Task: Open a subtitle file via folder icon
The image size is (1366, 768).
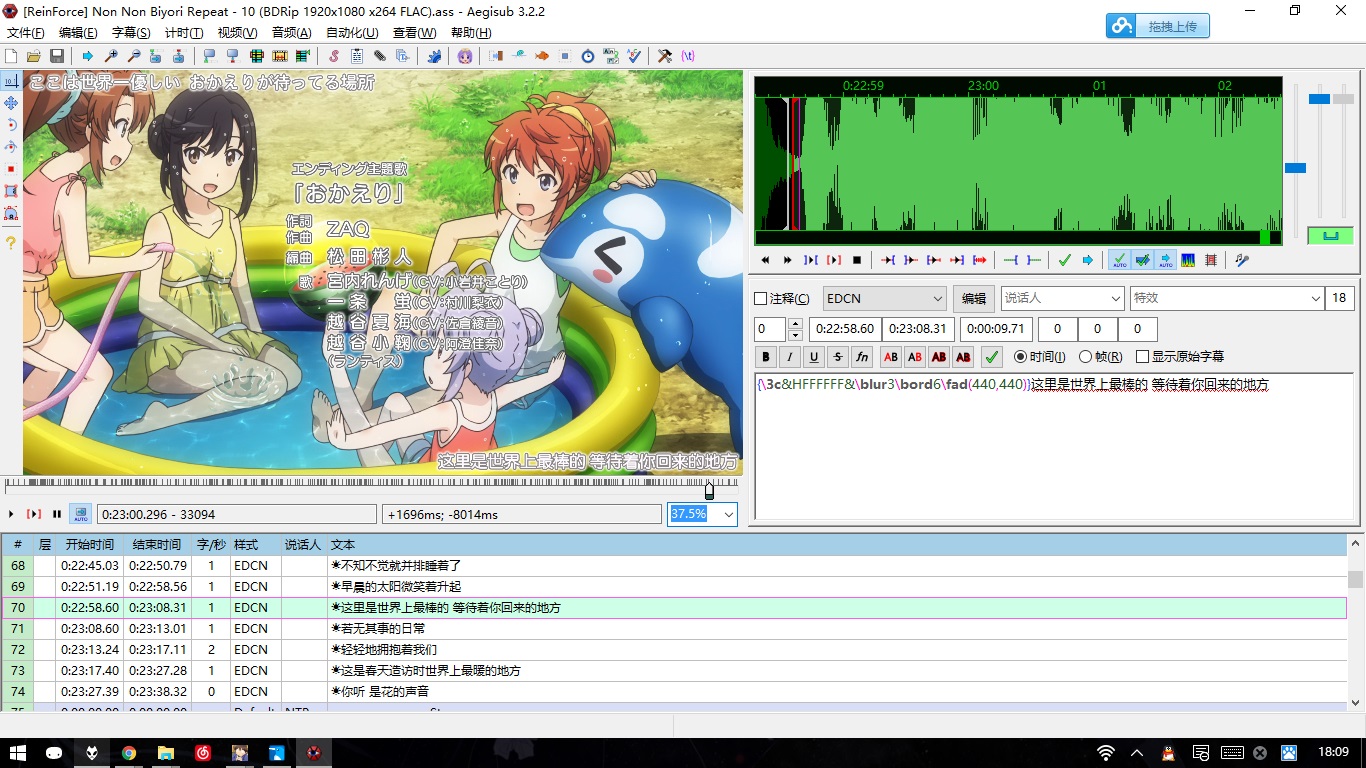Action: click(x=33, y=56)
